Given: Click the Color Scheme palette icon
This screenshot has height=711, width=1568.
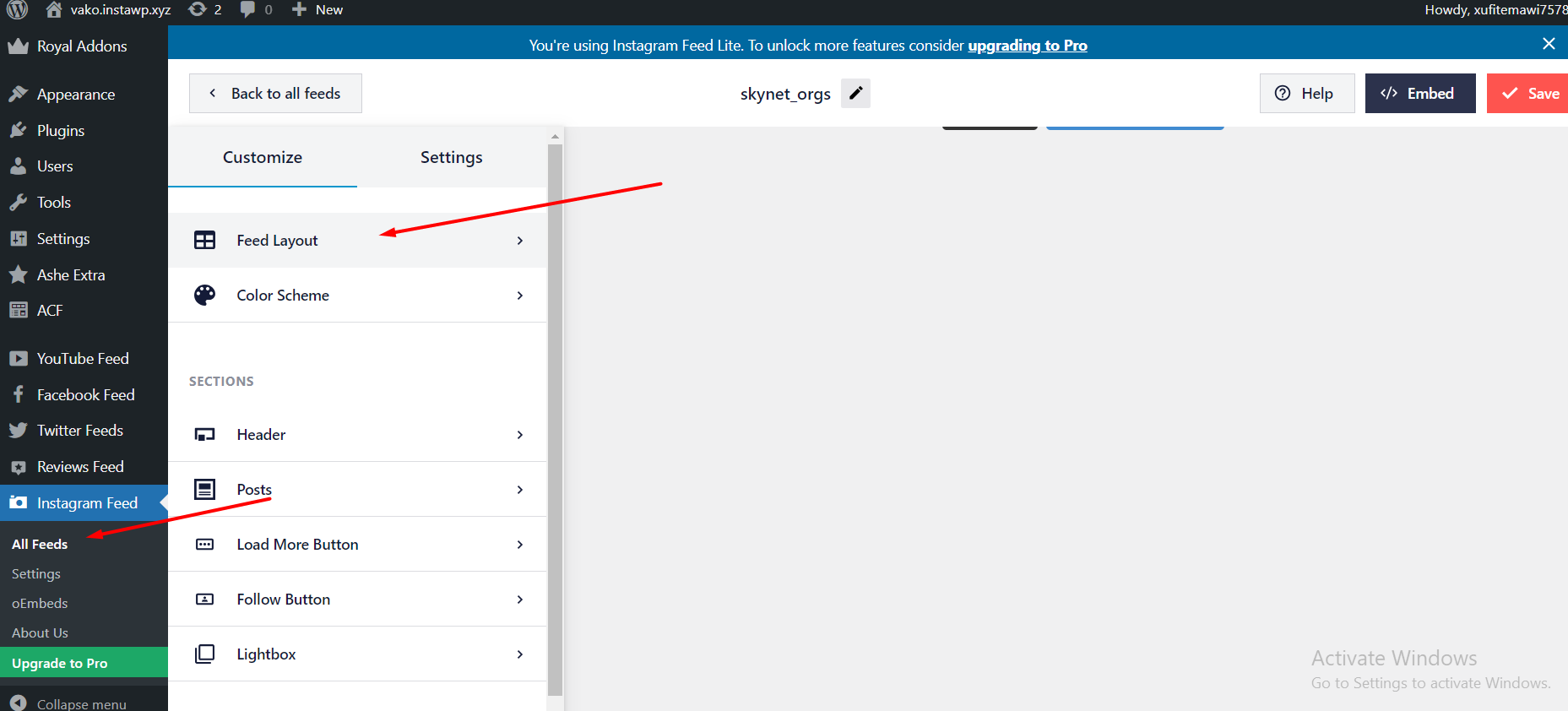Looking at the screenshot, I should 204,295.
